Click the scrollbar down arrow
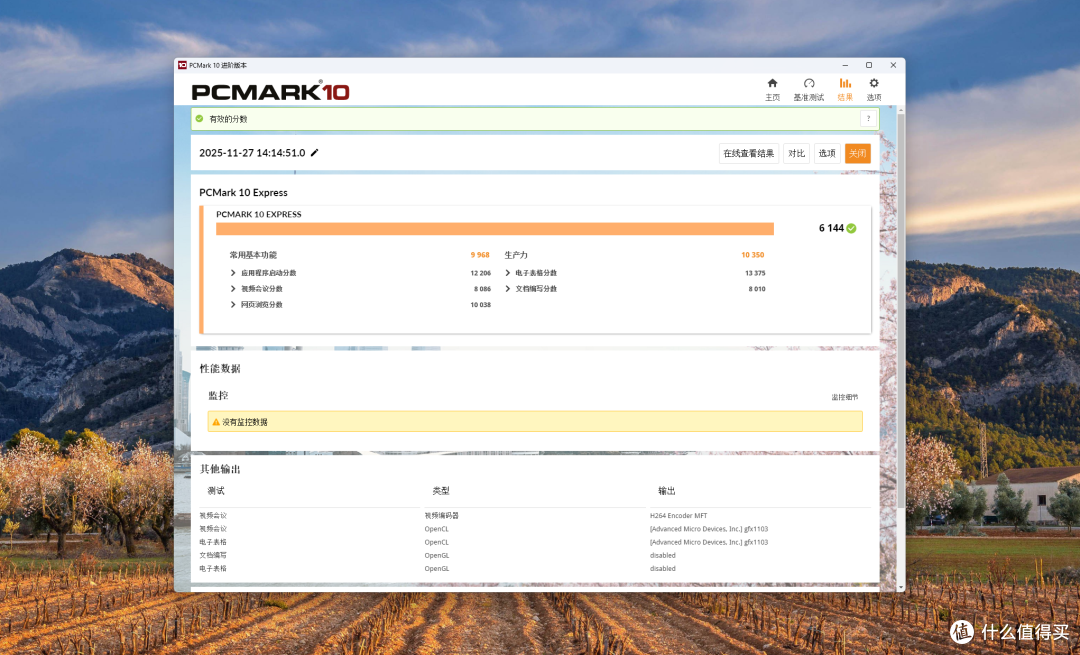 click(901, 587)
